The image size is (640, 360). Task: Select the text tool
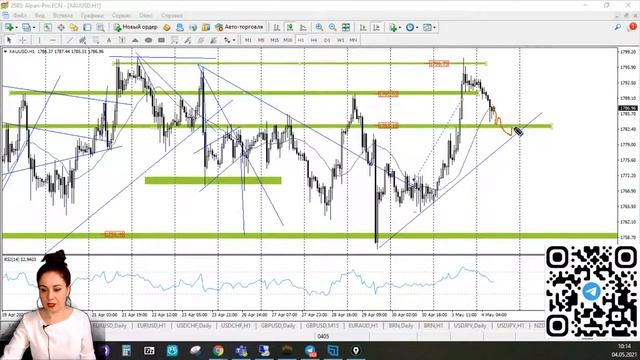[x=109, y=40]
